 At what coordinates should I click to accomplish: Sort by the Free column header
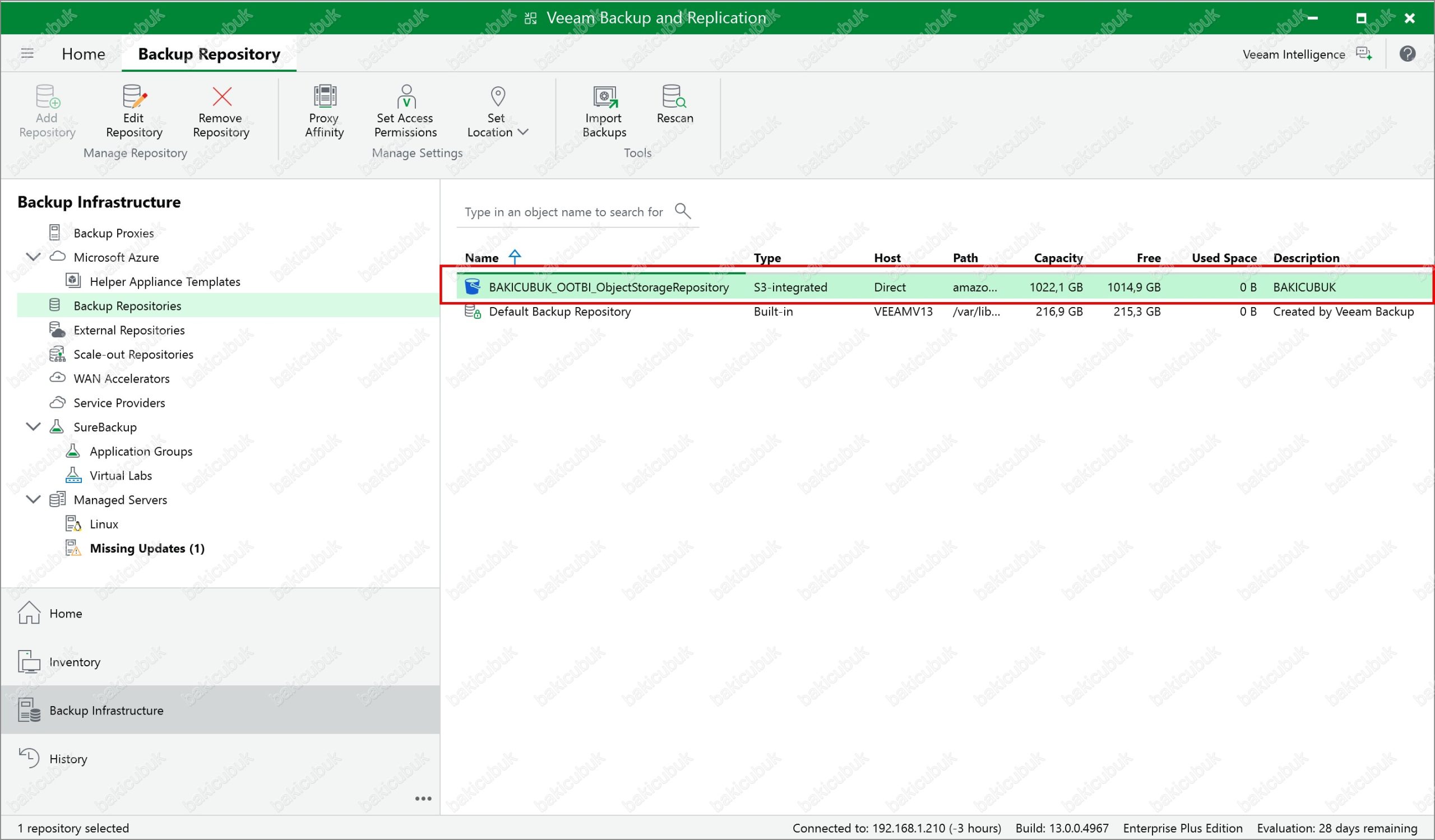1149,258
